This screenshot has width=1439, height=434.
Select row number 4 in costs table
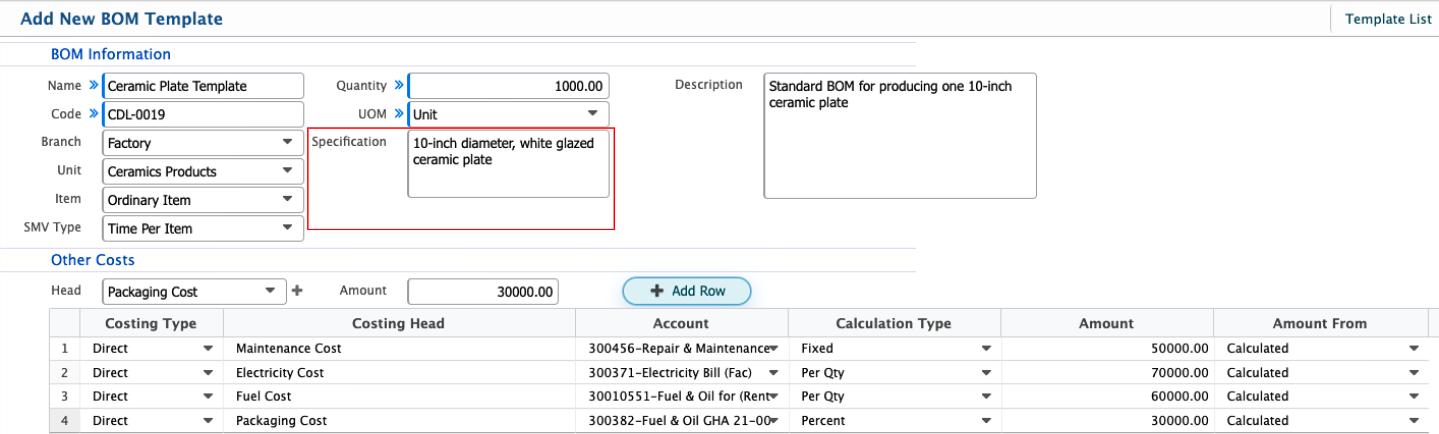(65, 421)
